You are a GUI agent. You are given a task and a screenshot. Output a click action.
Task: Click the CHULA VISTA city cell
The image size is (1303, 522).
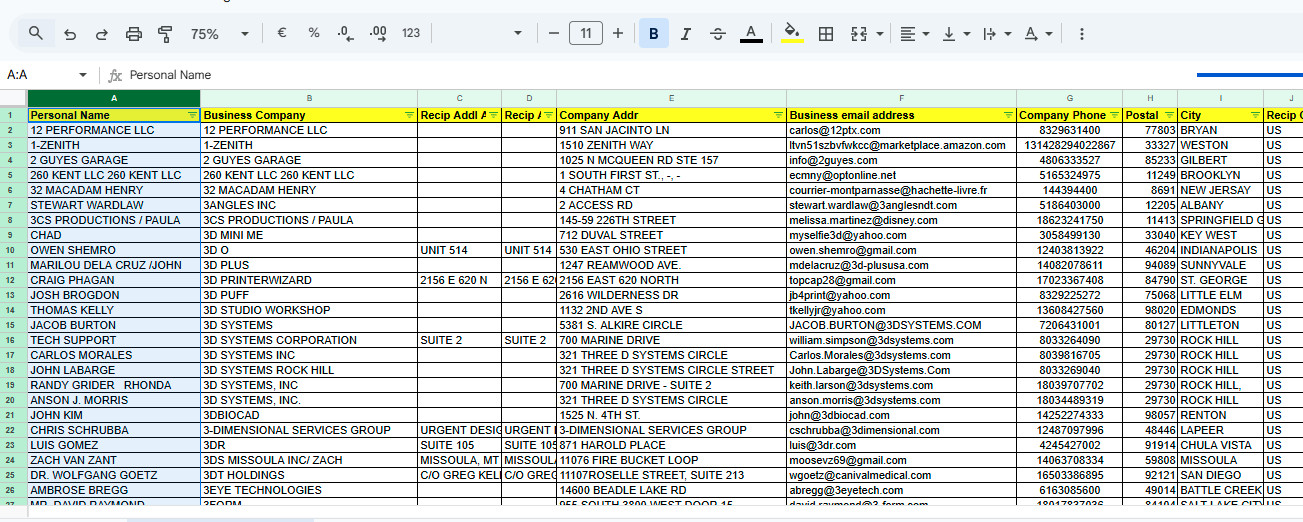[1220, 445]
